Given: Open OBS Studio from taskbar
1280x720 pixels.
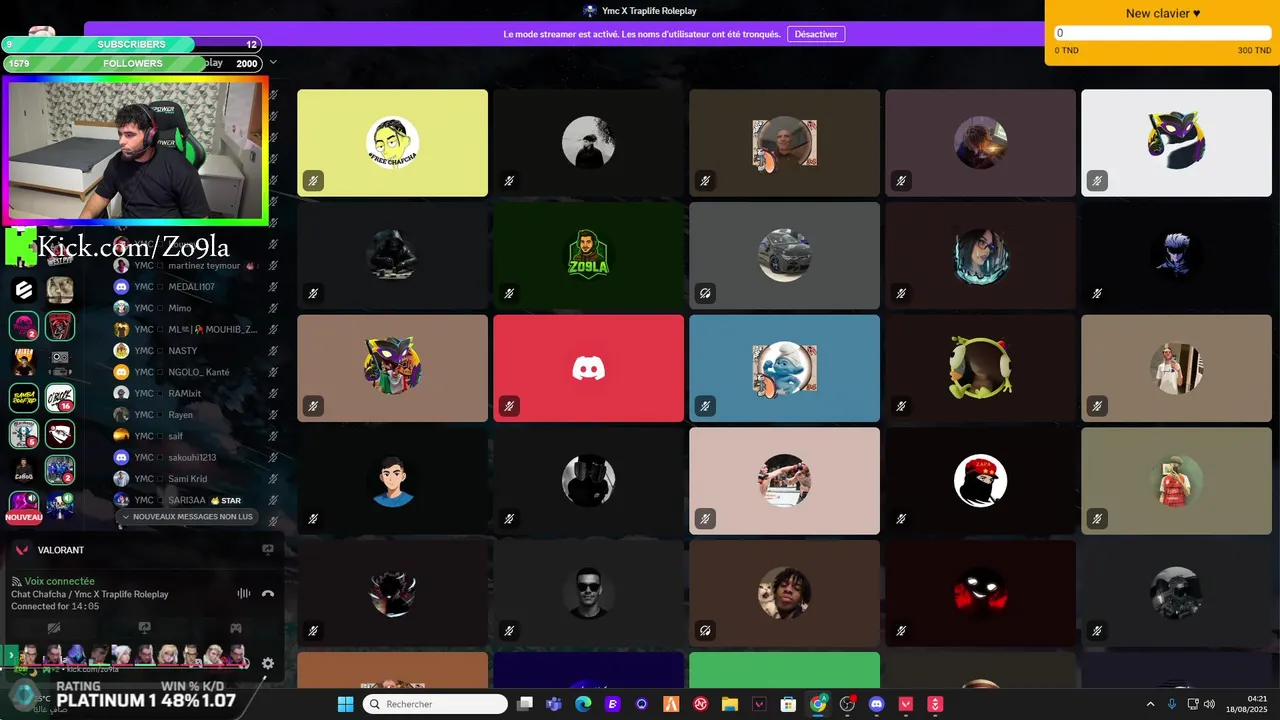Looking at the screenshot, I should click(848, 704).
